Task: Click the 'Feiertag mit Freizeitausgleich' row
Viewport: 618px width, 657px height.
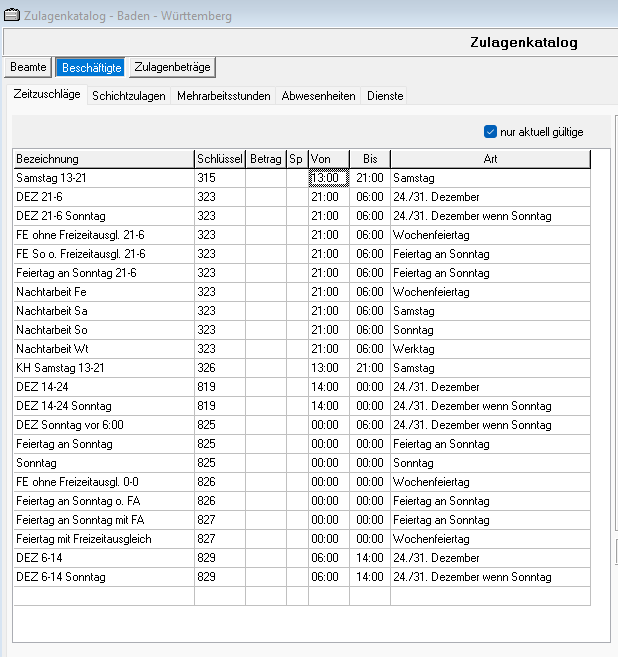Action: click(x=103, y=539)
